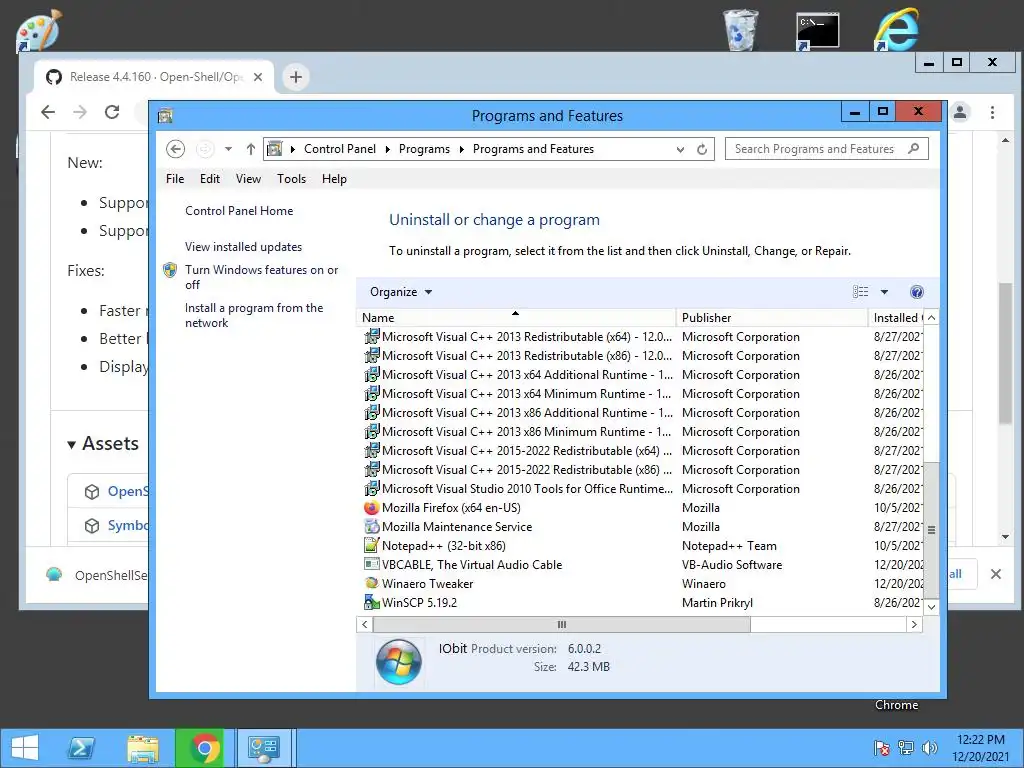Click the horizontal scrollbar thumb
Viewport: 1024px width, 768px height.
pos(562,624)
